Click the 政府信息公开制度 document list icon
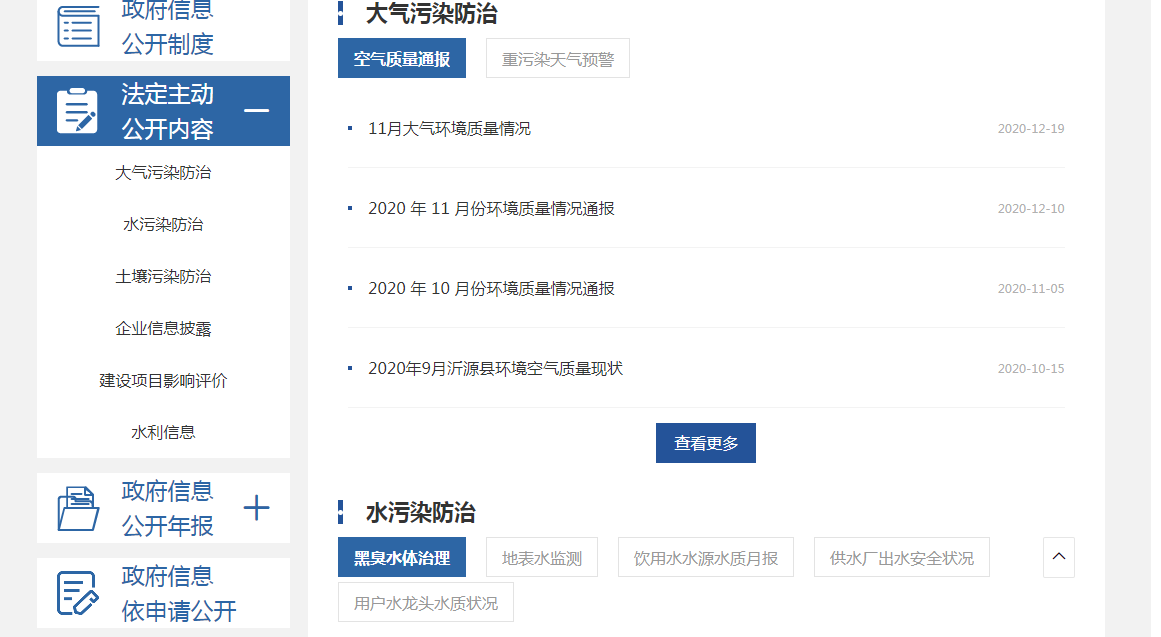The height and width of the screenshot is (637, 1161). coord(78,26)
